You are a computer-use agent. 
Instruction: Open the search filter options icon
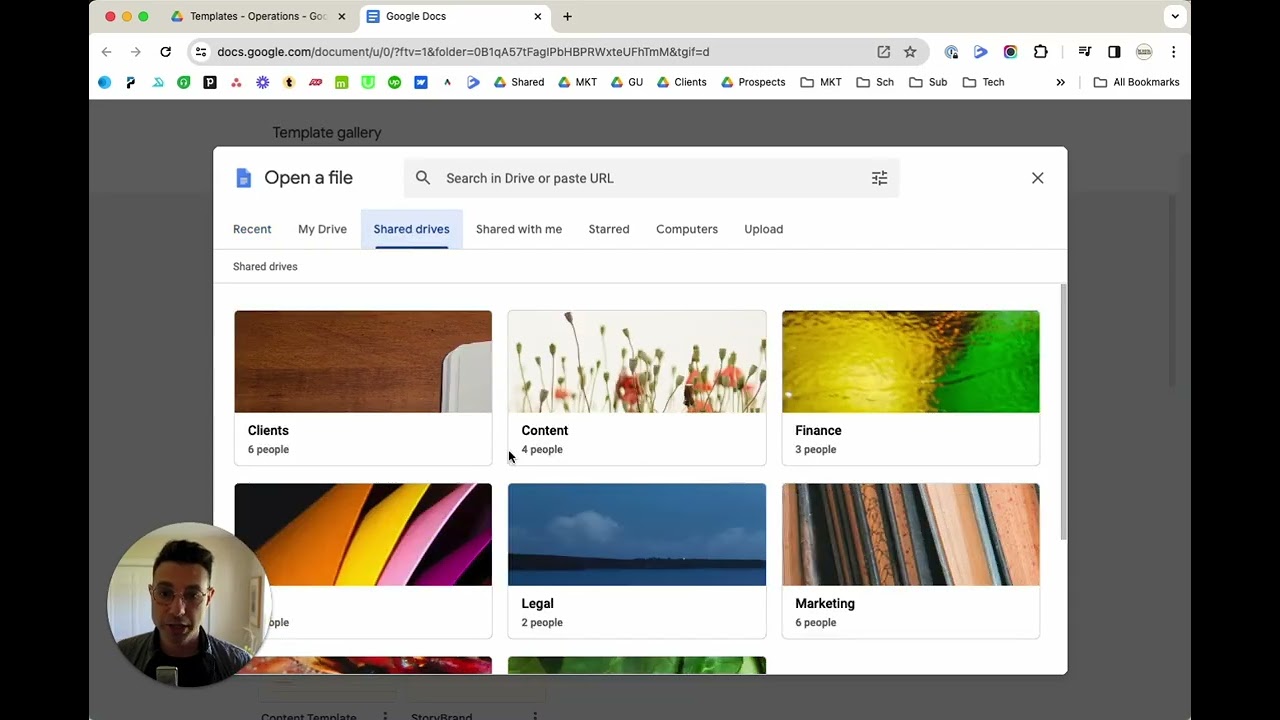point(879,178)
